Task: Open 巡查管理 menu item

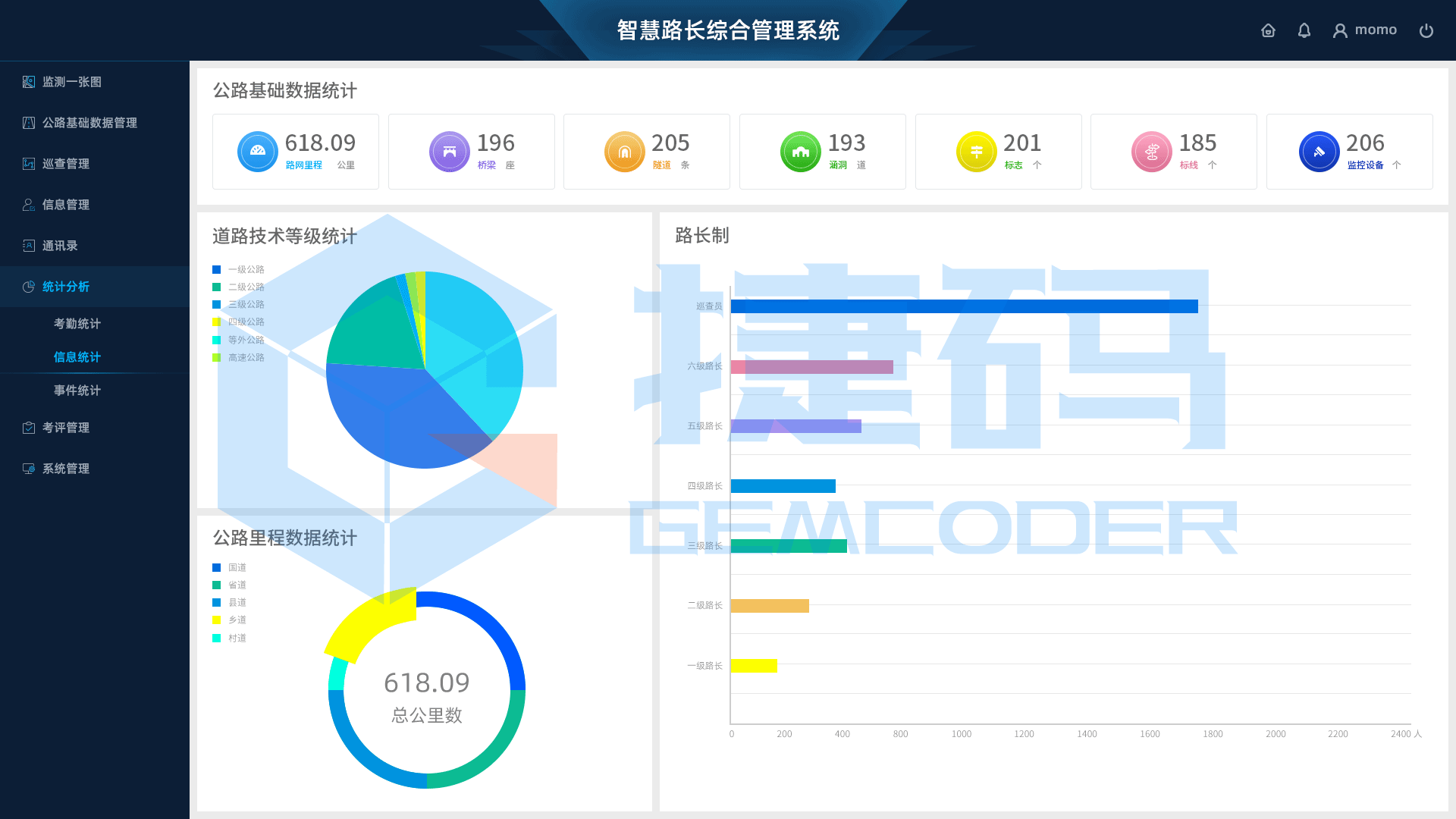Action: point(94,164)
